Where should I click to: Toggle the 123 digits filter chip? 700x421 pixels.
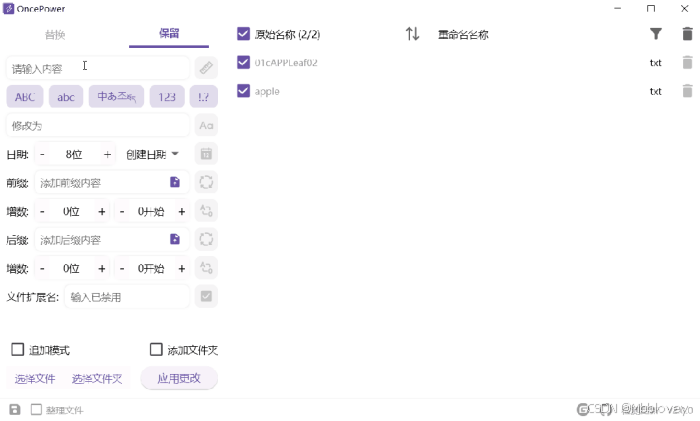click(x=167, y=97)
